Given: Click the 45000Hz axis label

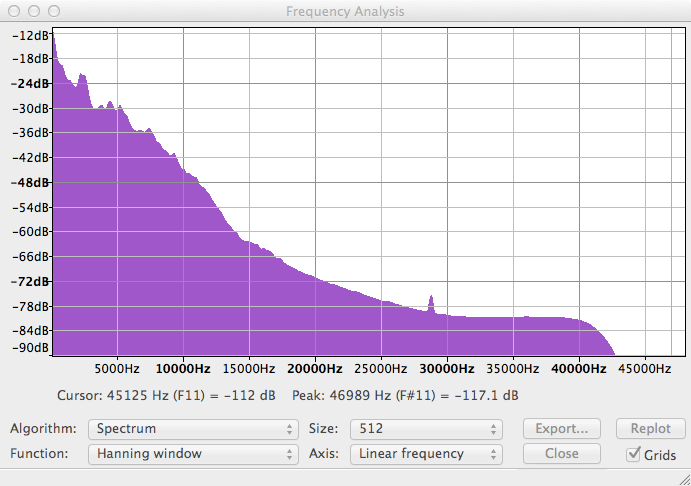Looking at the screenshot, I should click(x=644, y=369).
